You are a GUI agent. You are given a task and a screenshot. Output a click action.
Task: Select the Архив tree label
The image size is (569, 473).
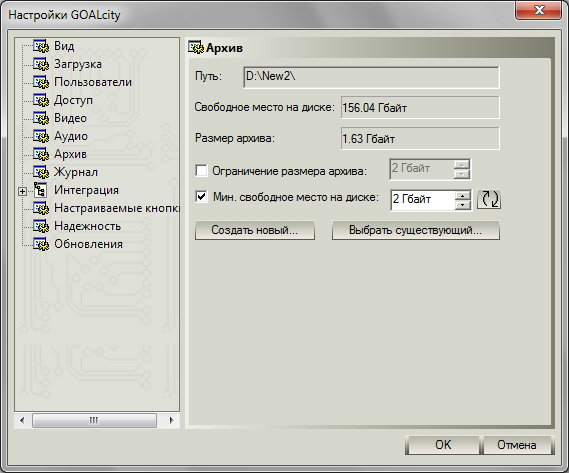(70, 154)
